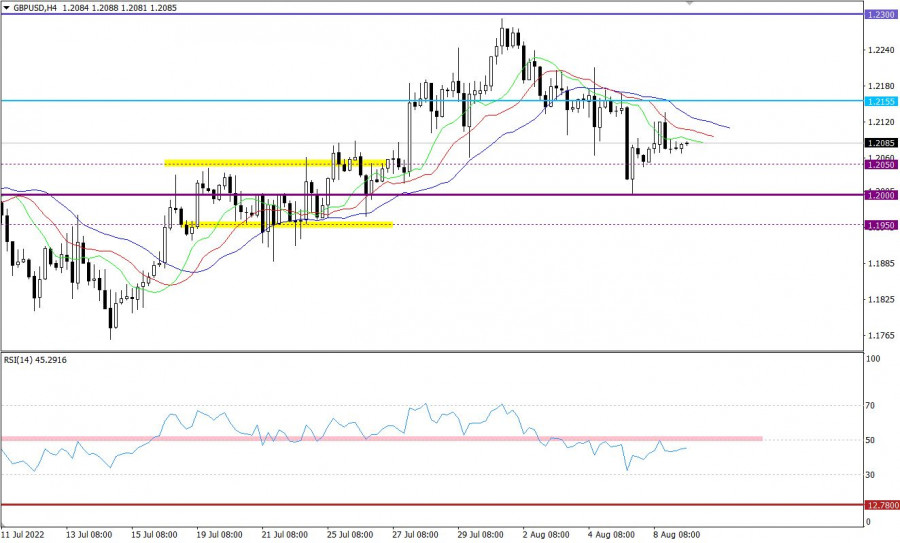Click the blue 1.2155 price level tag
The image size is (900, 543).
pyautogui.click(x=881, y=101)
